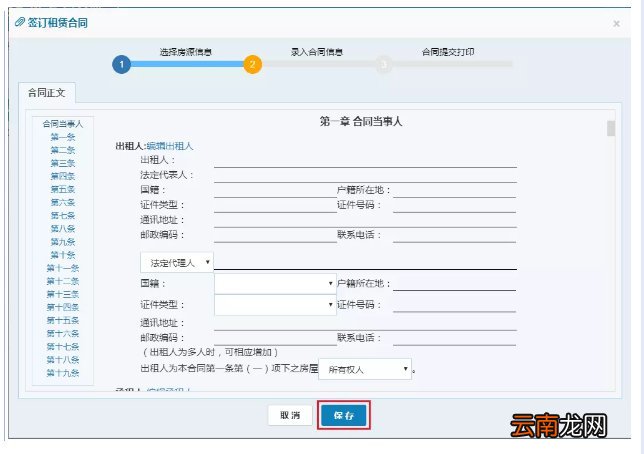Open the 所有权人 dropdown

[x=365, y=369]
